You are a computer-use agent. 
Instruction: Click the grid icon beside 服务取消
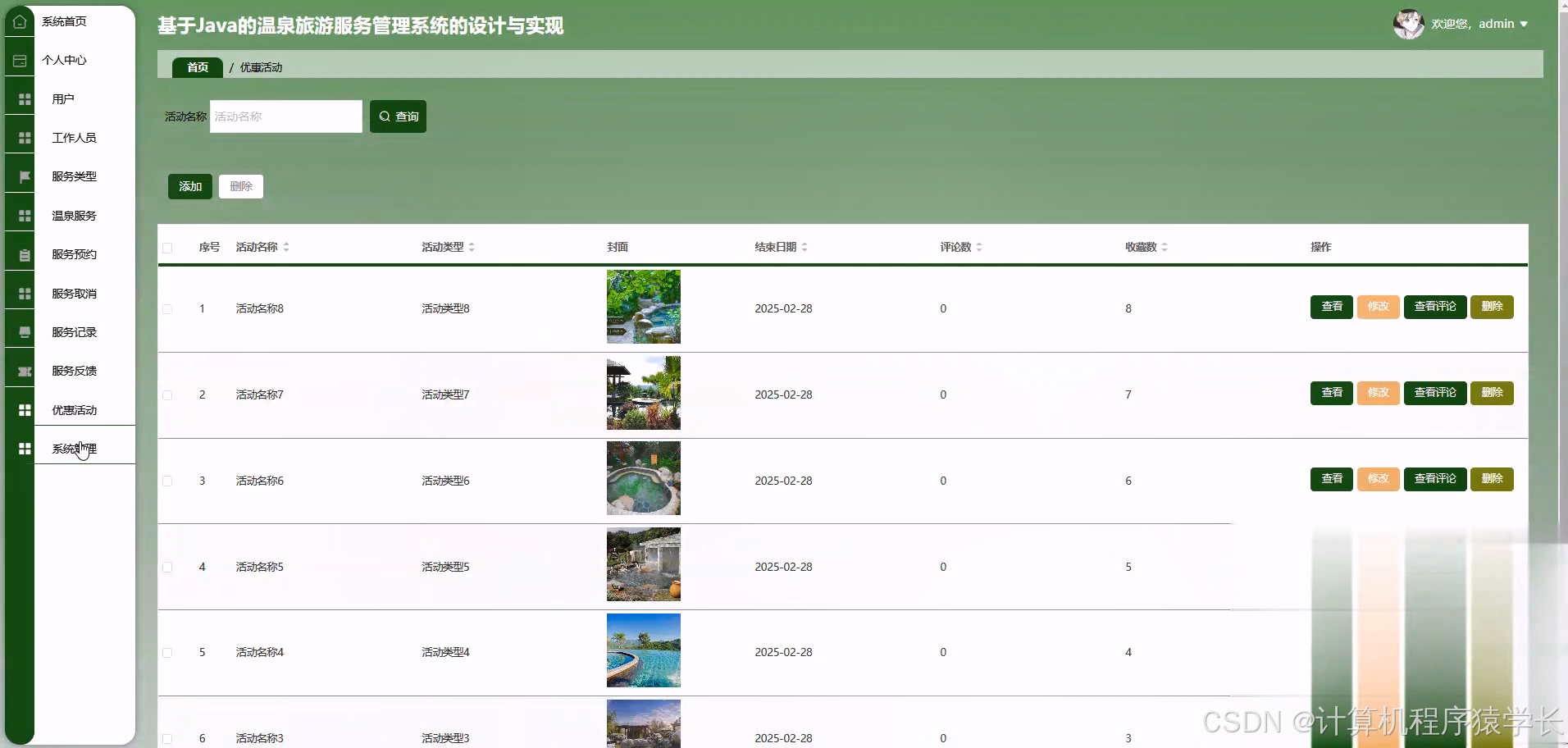[25, 294]
